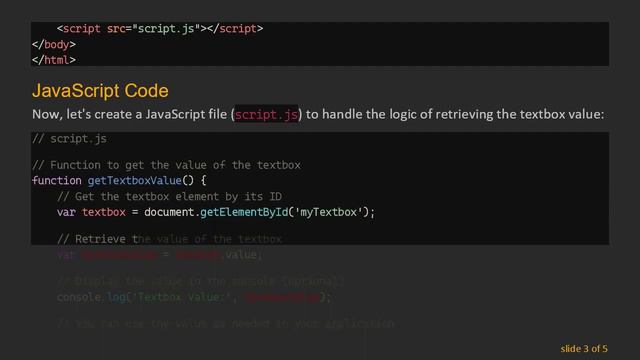Click the document.getElementById('myTextbox') line
This screenshot has height=360, width=640.
point(216,212)
